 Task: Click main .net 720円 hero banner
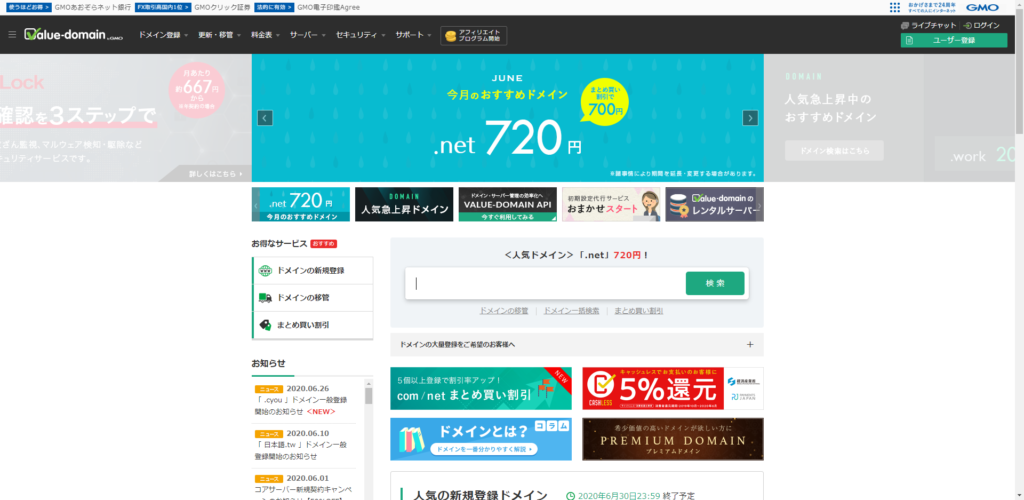click(x=507, y=117)
